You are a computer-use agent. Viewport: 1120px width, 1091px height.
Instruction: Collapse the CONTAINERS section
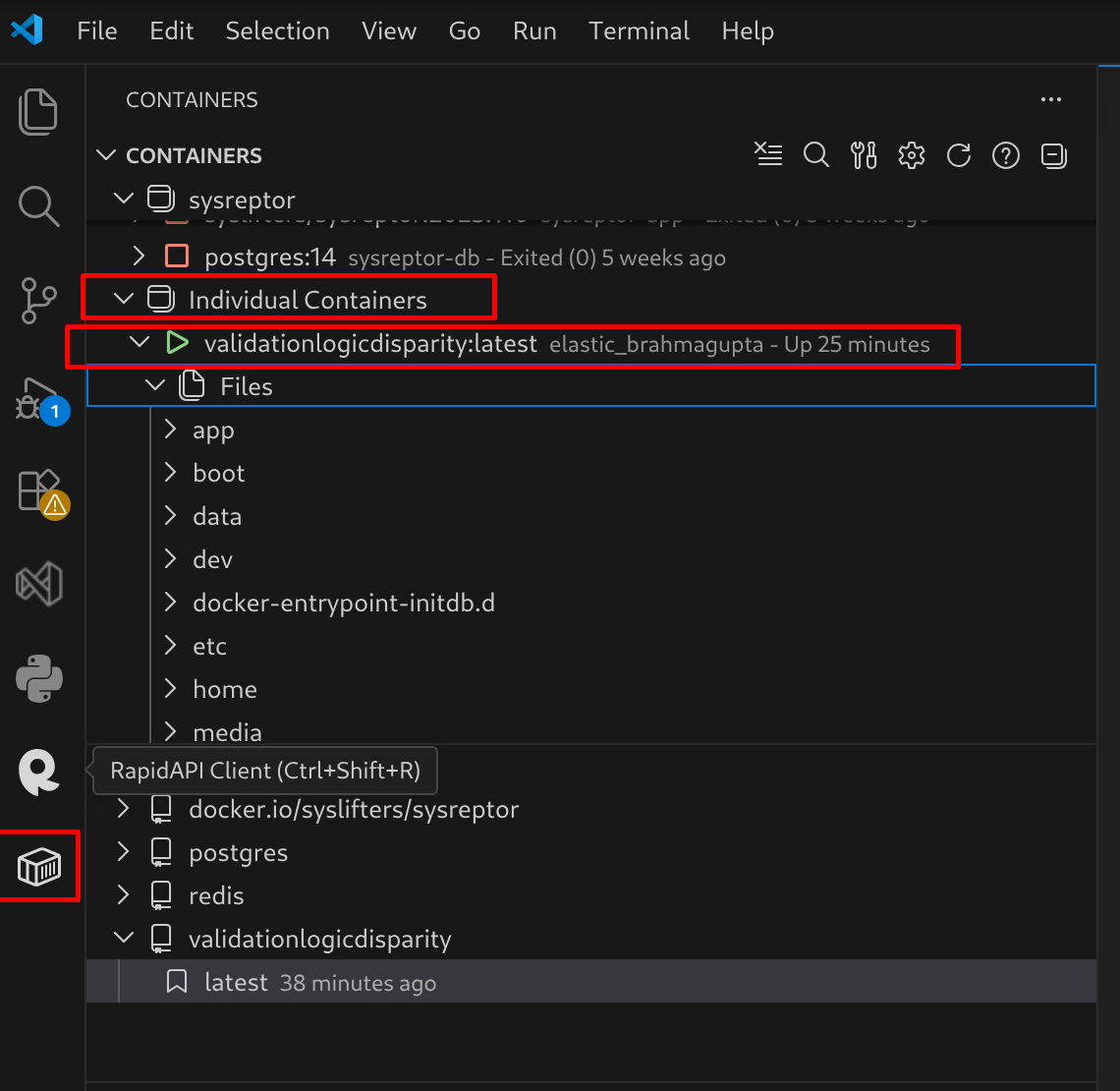(106, 155)
